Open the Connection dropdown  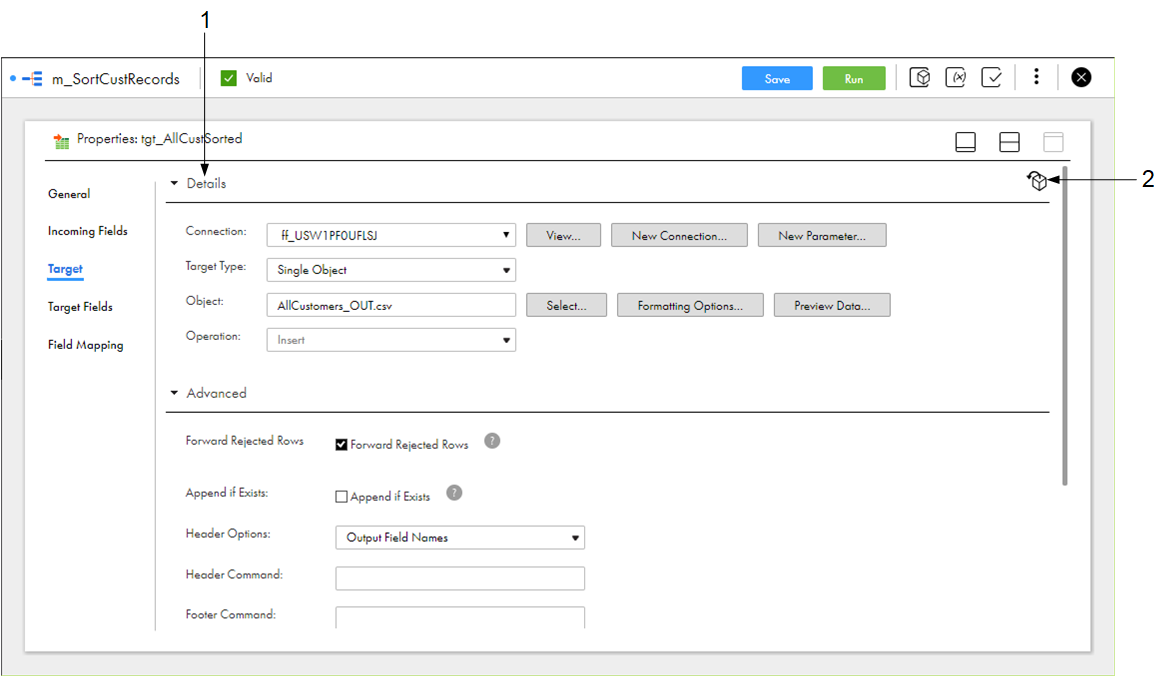click(x=391, y=235)
